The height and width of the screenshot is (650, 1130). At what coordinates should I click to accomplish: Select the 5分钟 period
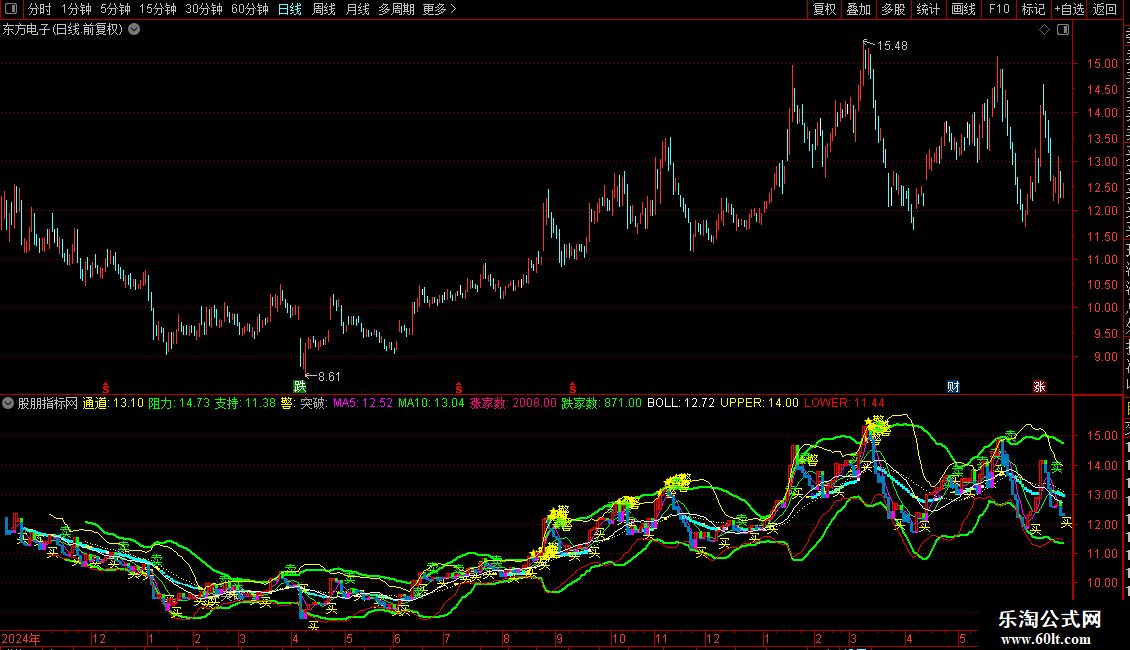point(115,9)
